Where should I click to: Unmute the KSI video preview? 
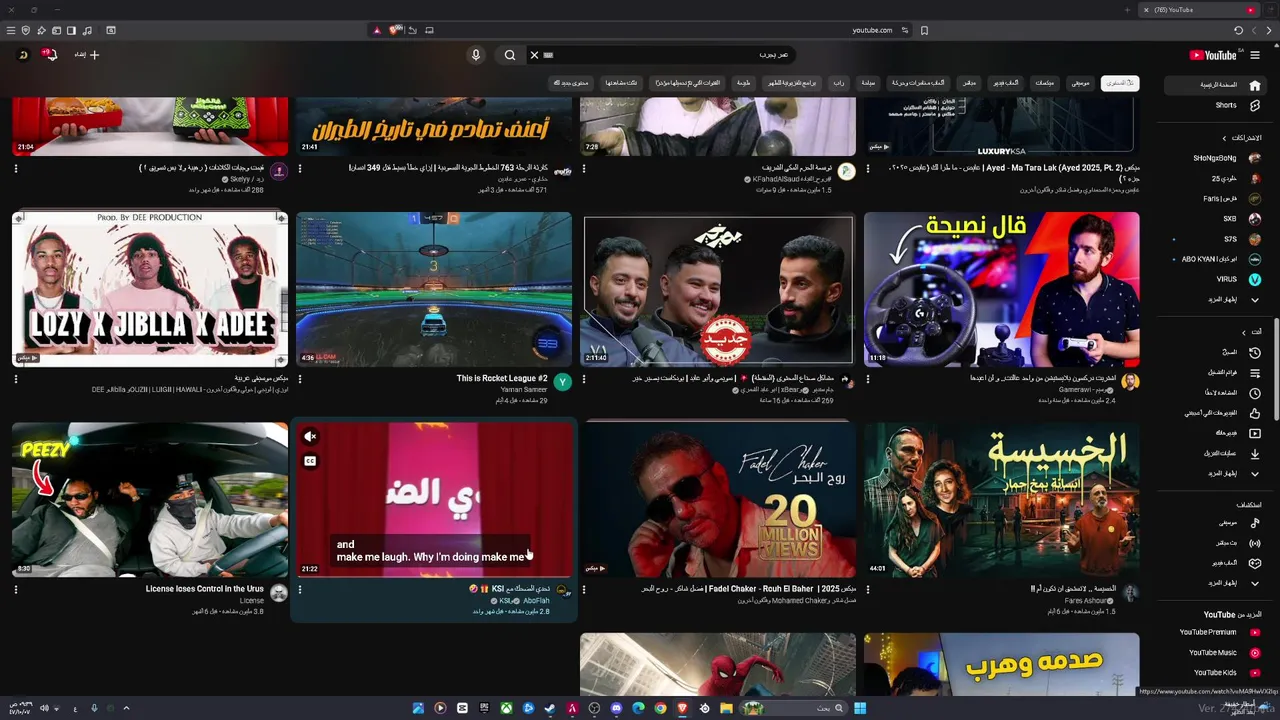tap(310, 436)
